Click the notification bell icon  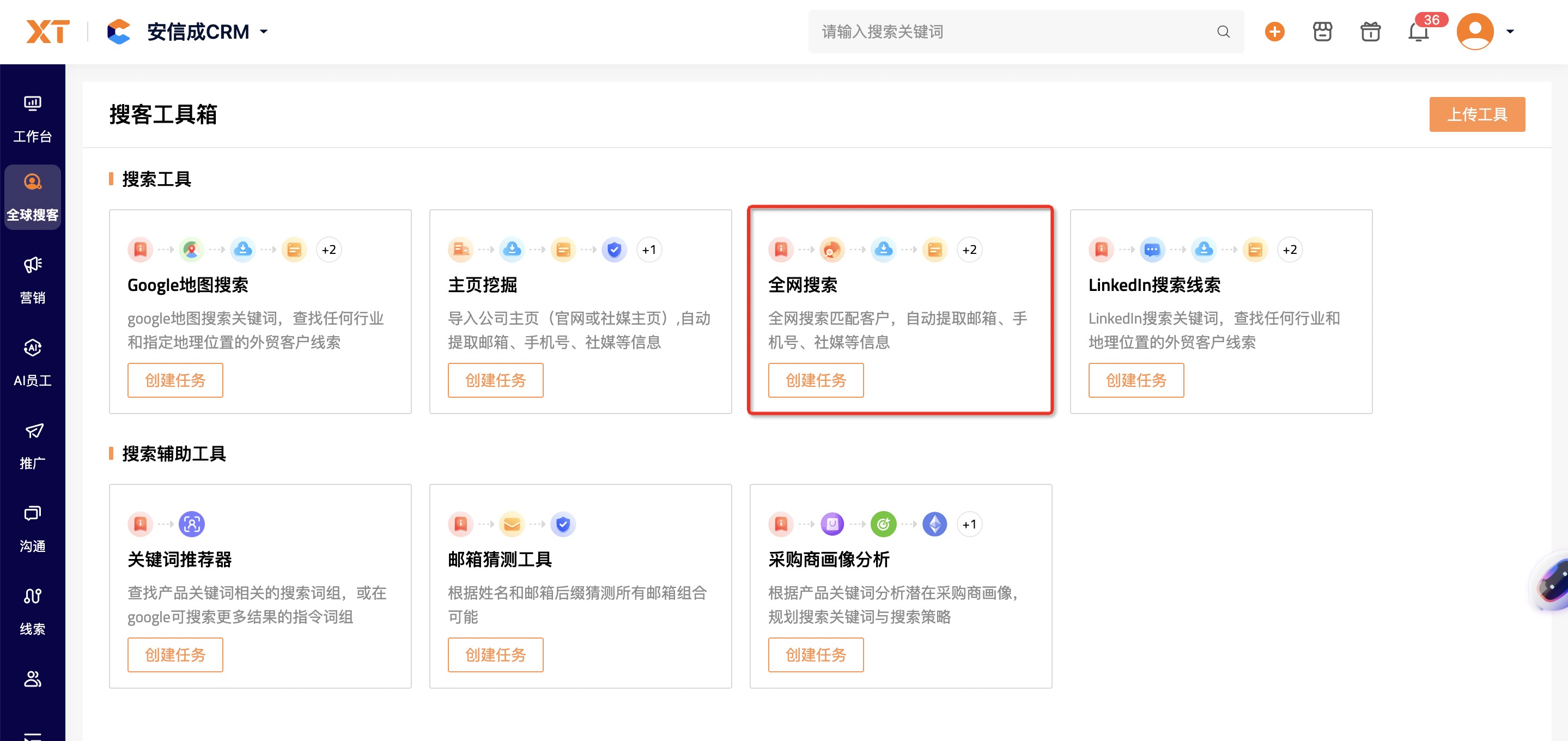[1418, 32]
